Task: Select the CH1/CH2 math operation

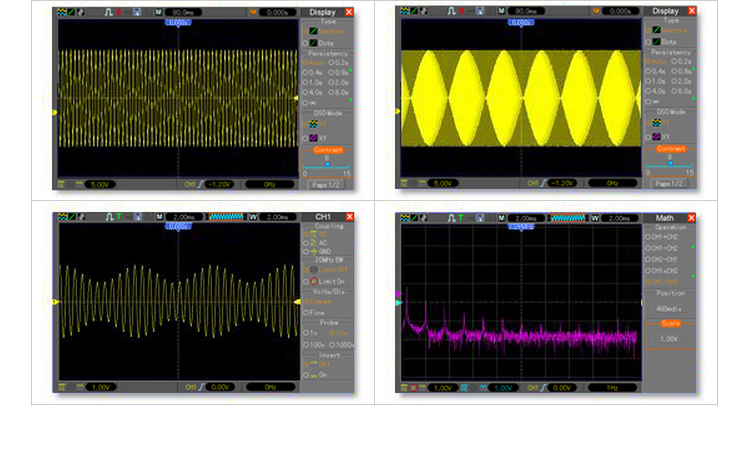Action: click(660, 281)
